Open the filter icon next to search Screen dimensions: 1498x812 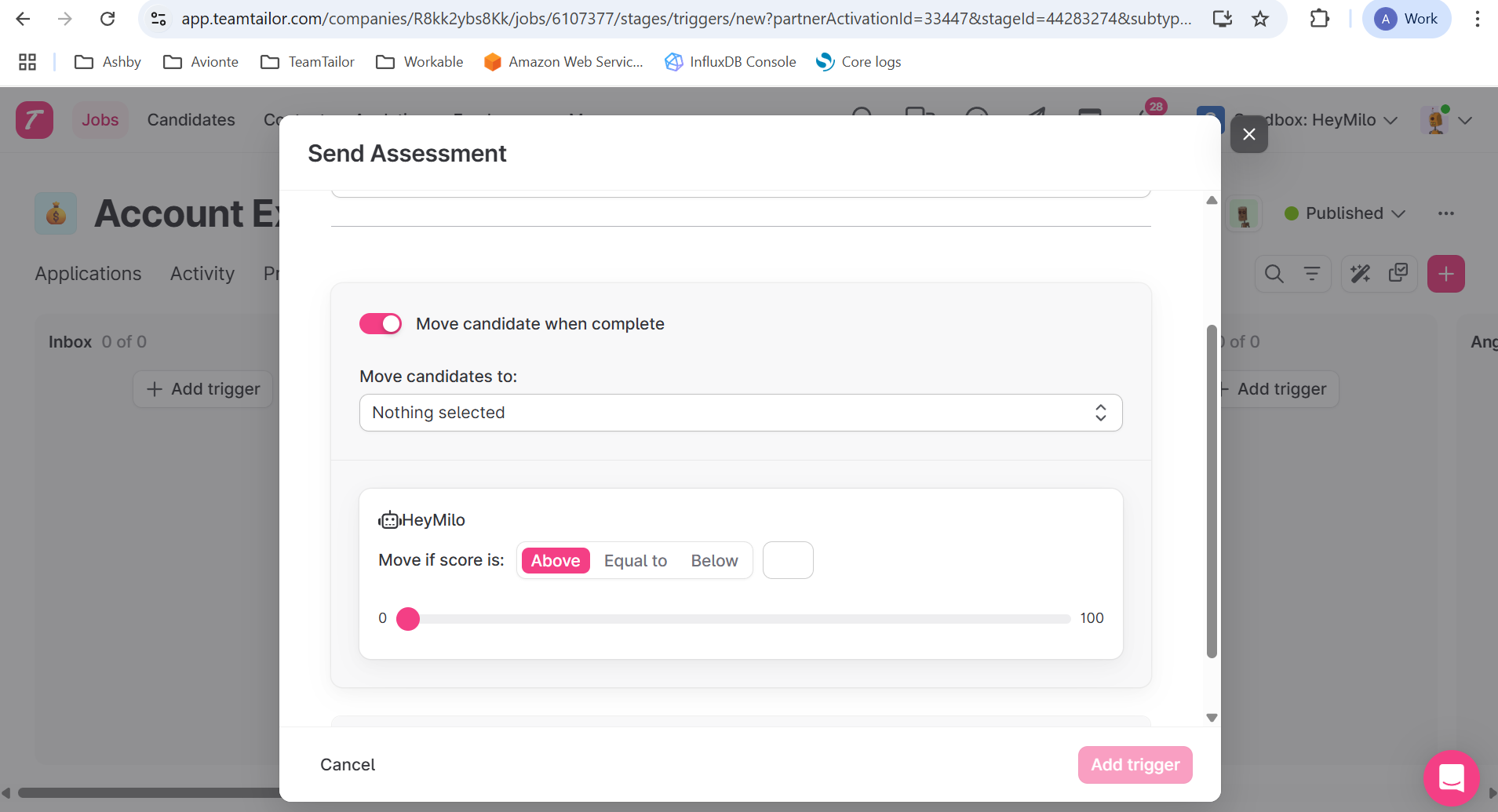point(1312,274)
